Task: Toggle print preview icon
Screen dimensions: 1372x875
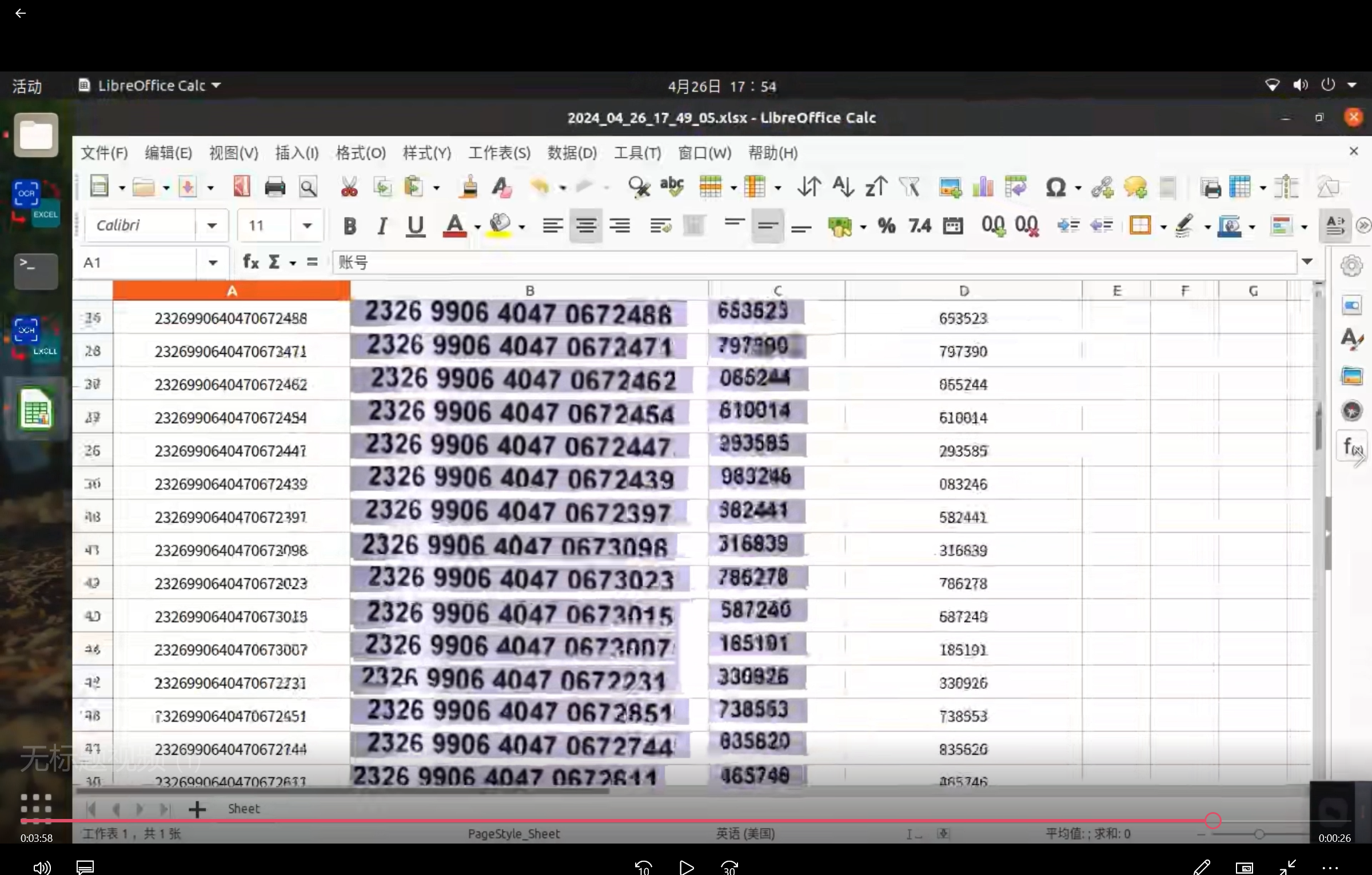Action: [x=308, y=187]
